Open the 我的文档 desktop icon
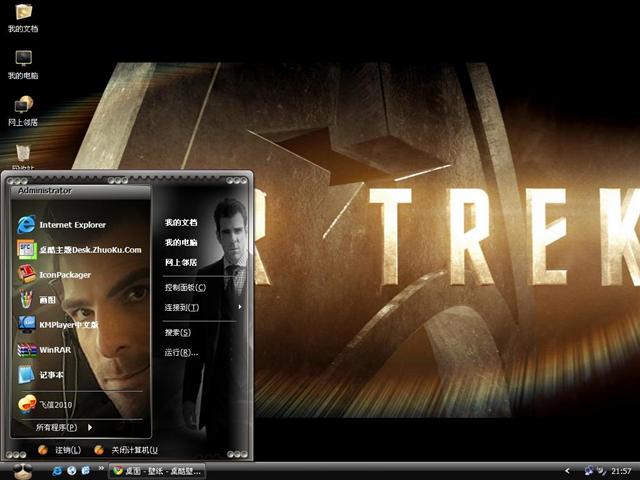Viewport: 640px width, 480px height. tap(23, 18)
